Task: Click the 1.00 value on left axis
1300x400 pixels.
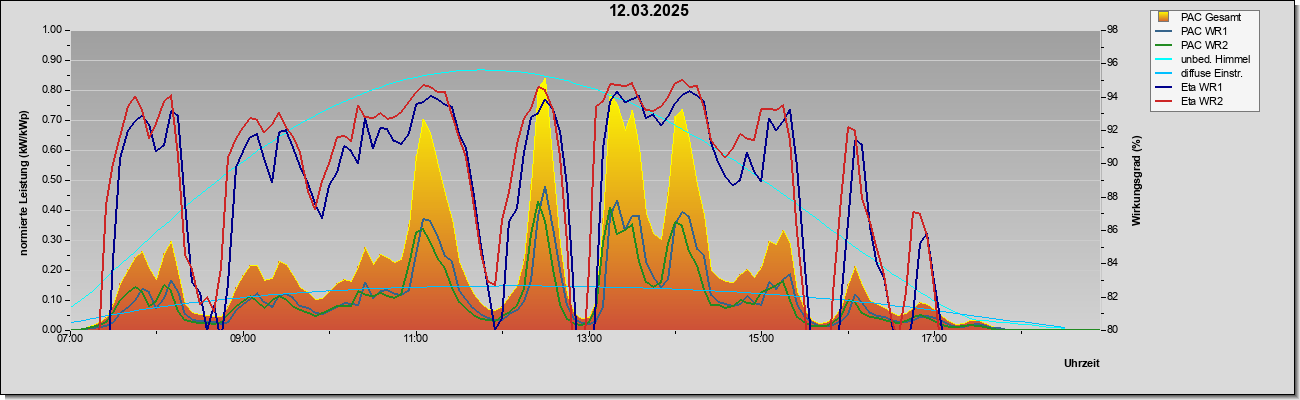Action: click(52, 30)
